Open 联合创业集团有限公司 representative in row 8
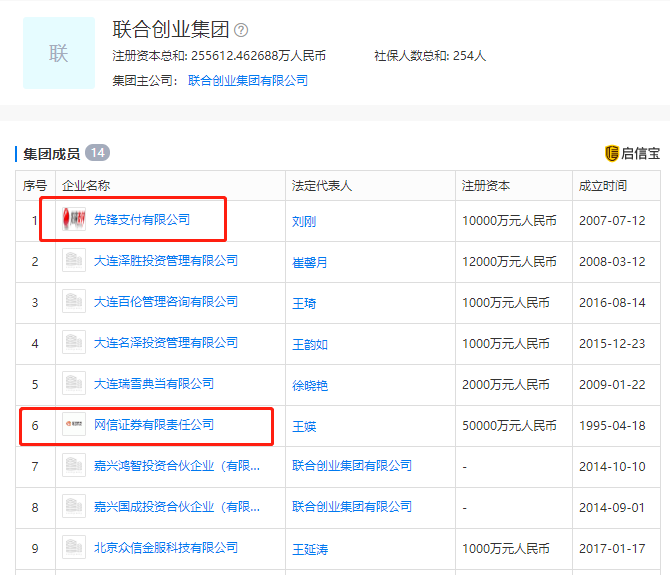The image size is (670, 575). point(352,507)
